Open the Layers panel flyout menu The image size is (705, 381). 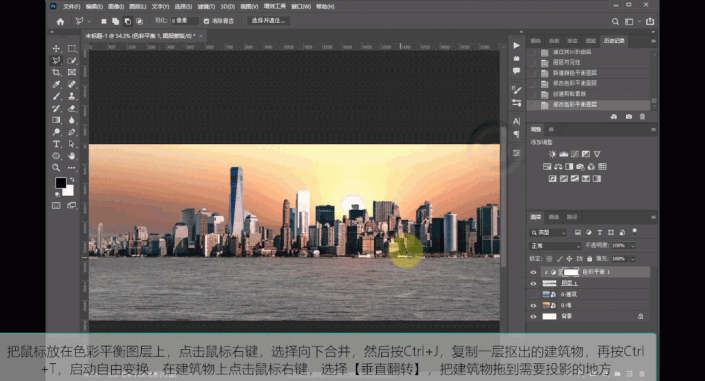point(653,217)
